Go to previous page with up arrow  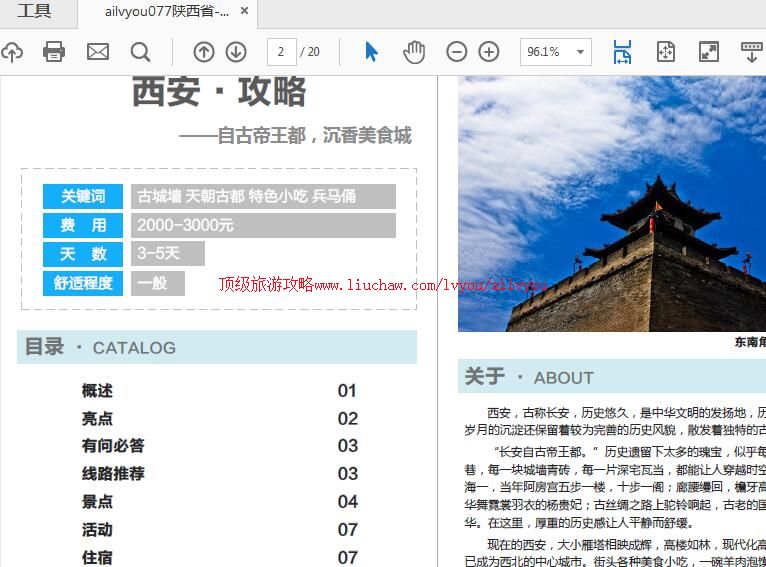(x=204, y=52)
